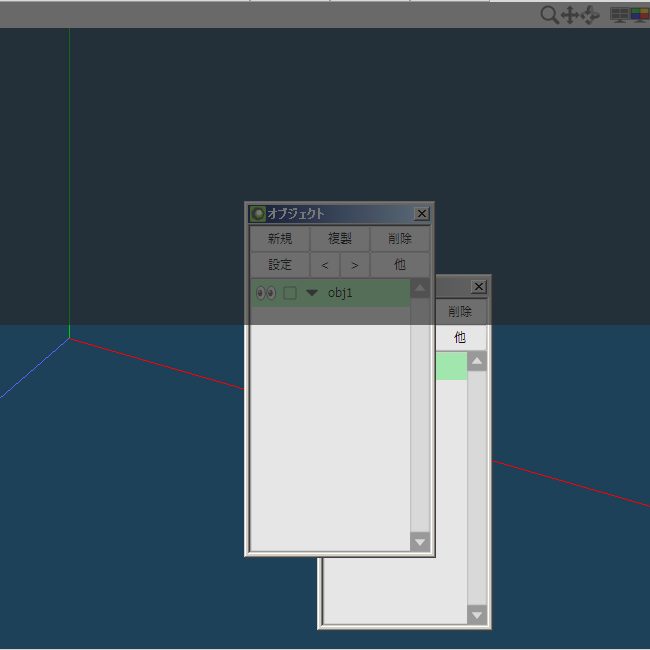Click the オブジェクト title bar text

pyautogui.click(x=296, y=214)
